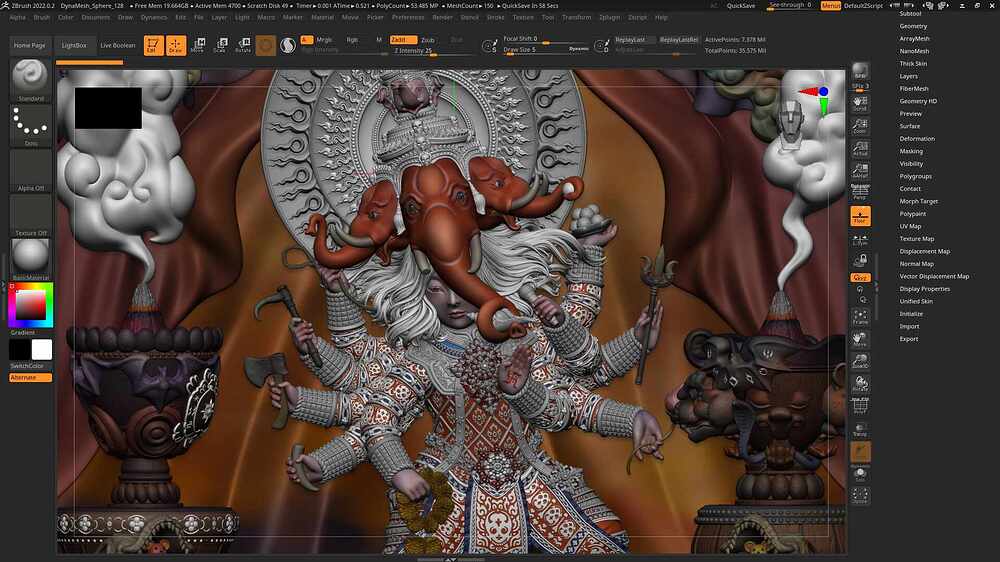Click the Rotate view icon in right shelf
The image size is (1000, 562).
click(860, 384)
